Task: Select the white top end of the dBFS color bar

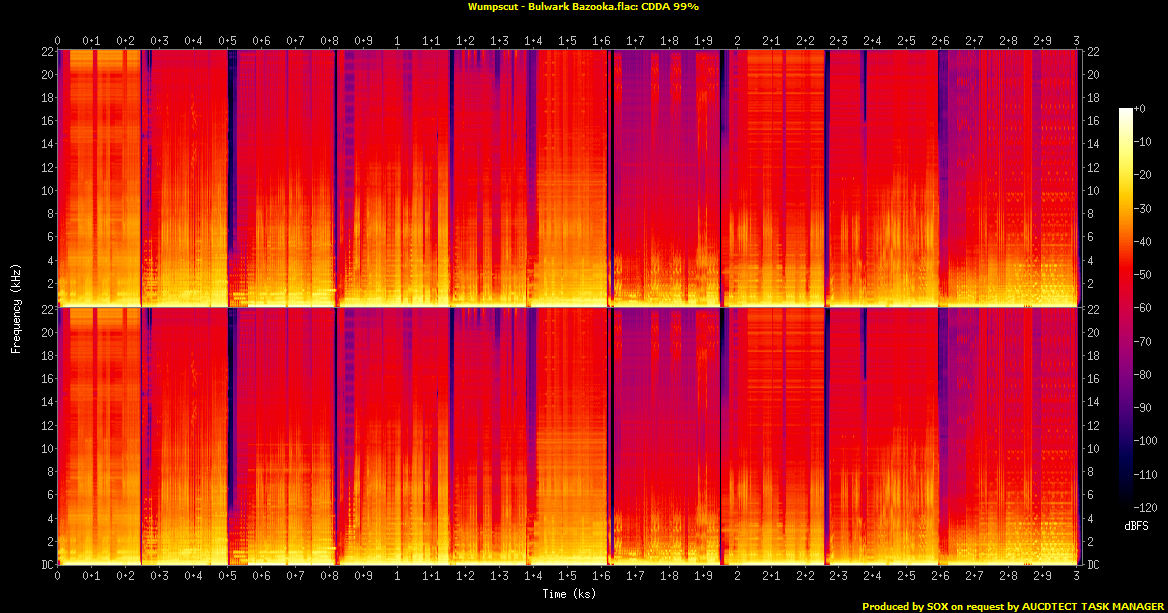Action: [1127, 110]
